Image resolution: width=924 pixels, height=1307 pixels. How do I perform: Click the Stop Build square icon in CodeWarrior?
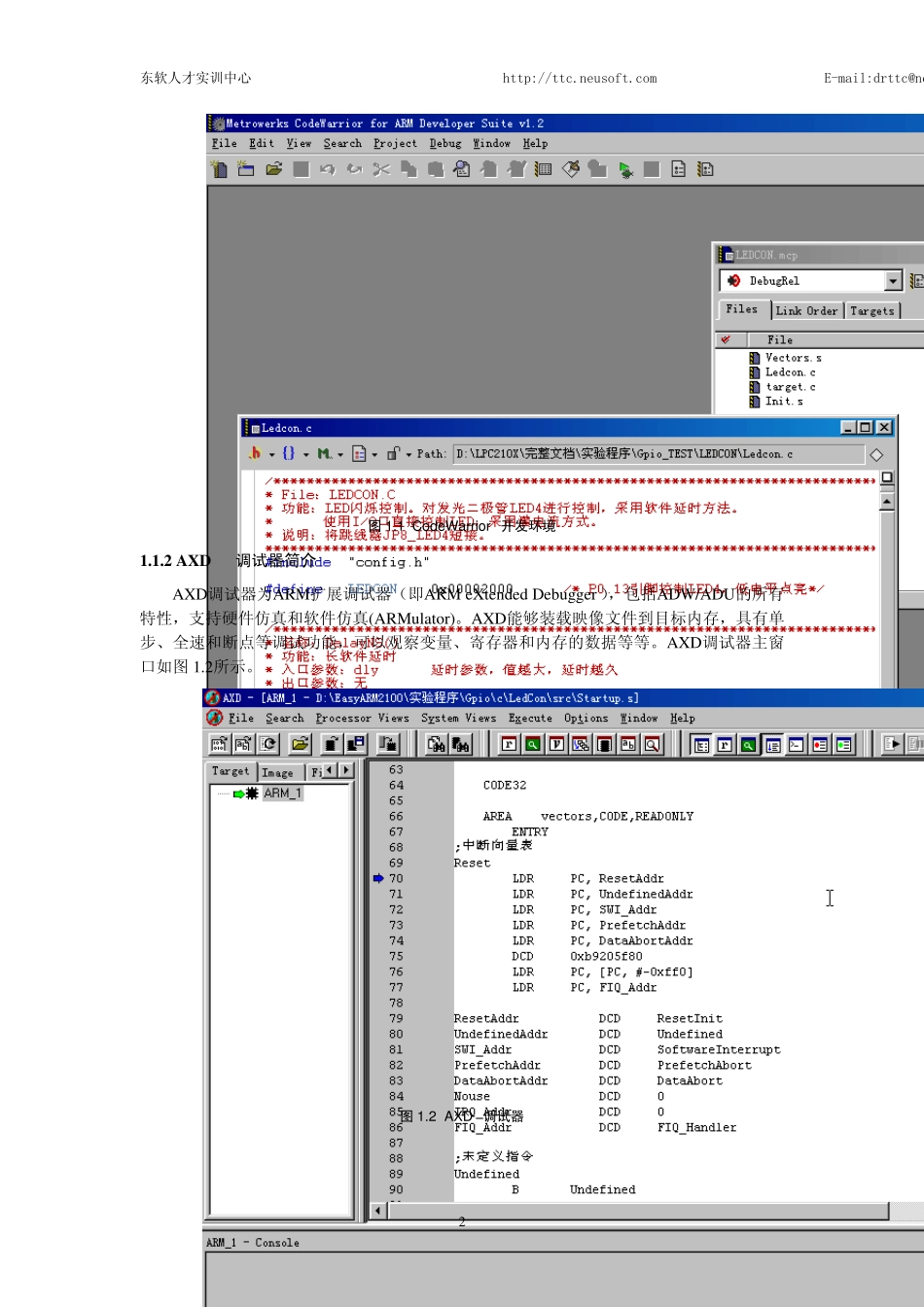click(652, 169)
